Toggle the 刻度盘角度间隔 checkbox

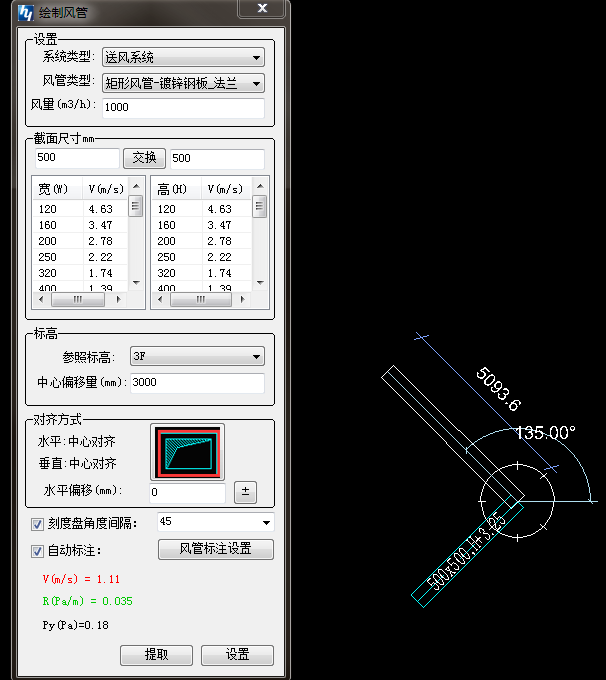pos(37,524)
